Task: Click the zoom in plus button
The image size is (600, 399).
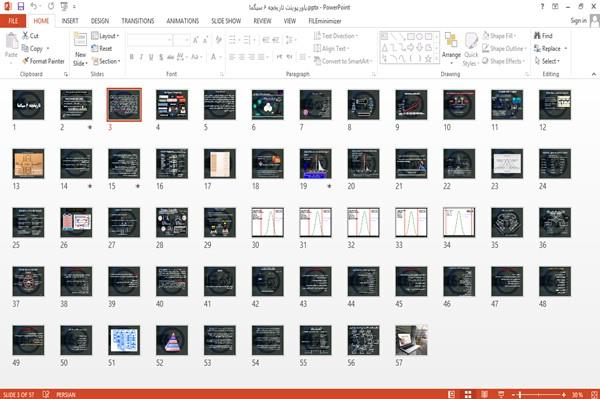Action: tap(564, 394)
